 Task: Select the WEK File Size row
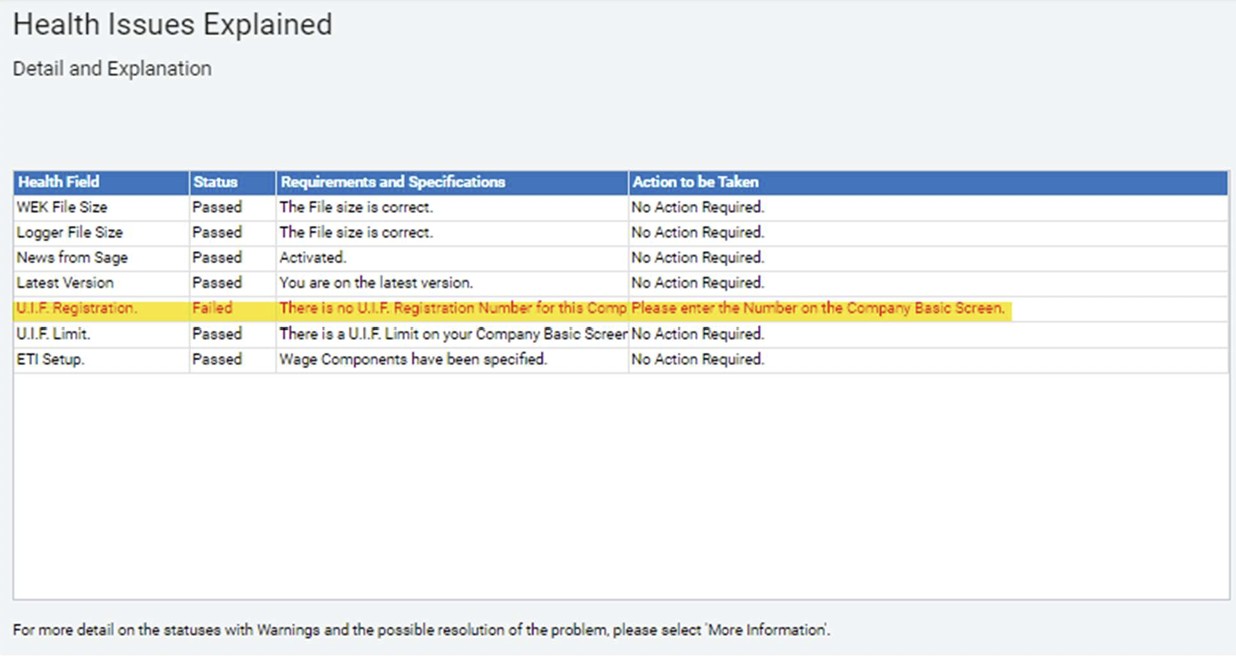click(x=62, y=207)
